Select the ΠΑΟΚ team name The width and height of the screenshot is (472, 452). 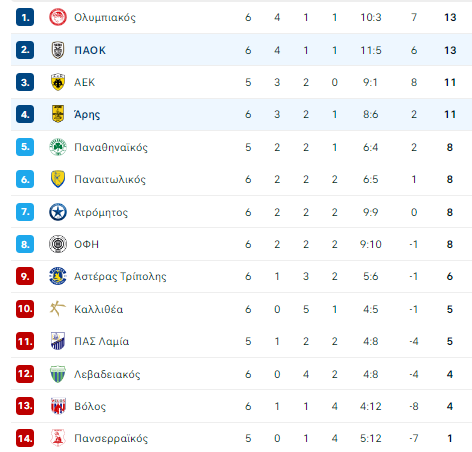(90, 50)
